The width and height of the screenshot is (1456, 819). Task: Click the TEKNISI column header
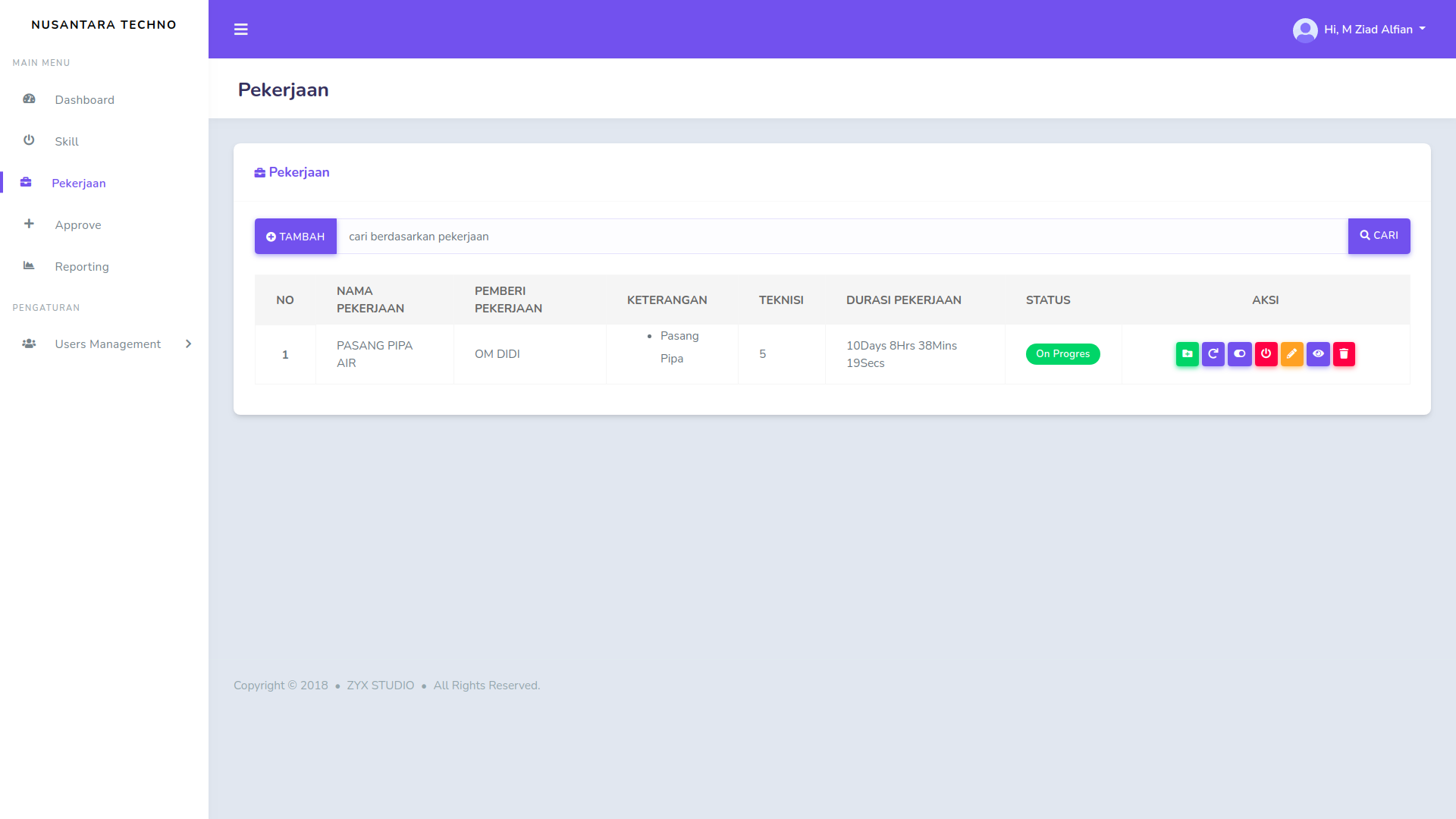[781, 300]
